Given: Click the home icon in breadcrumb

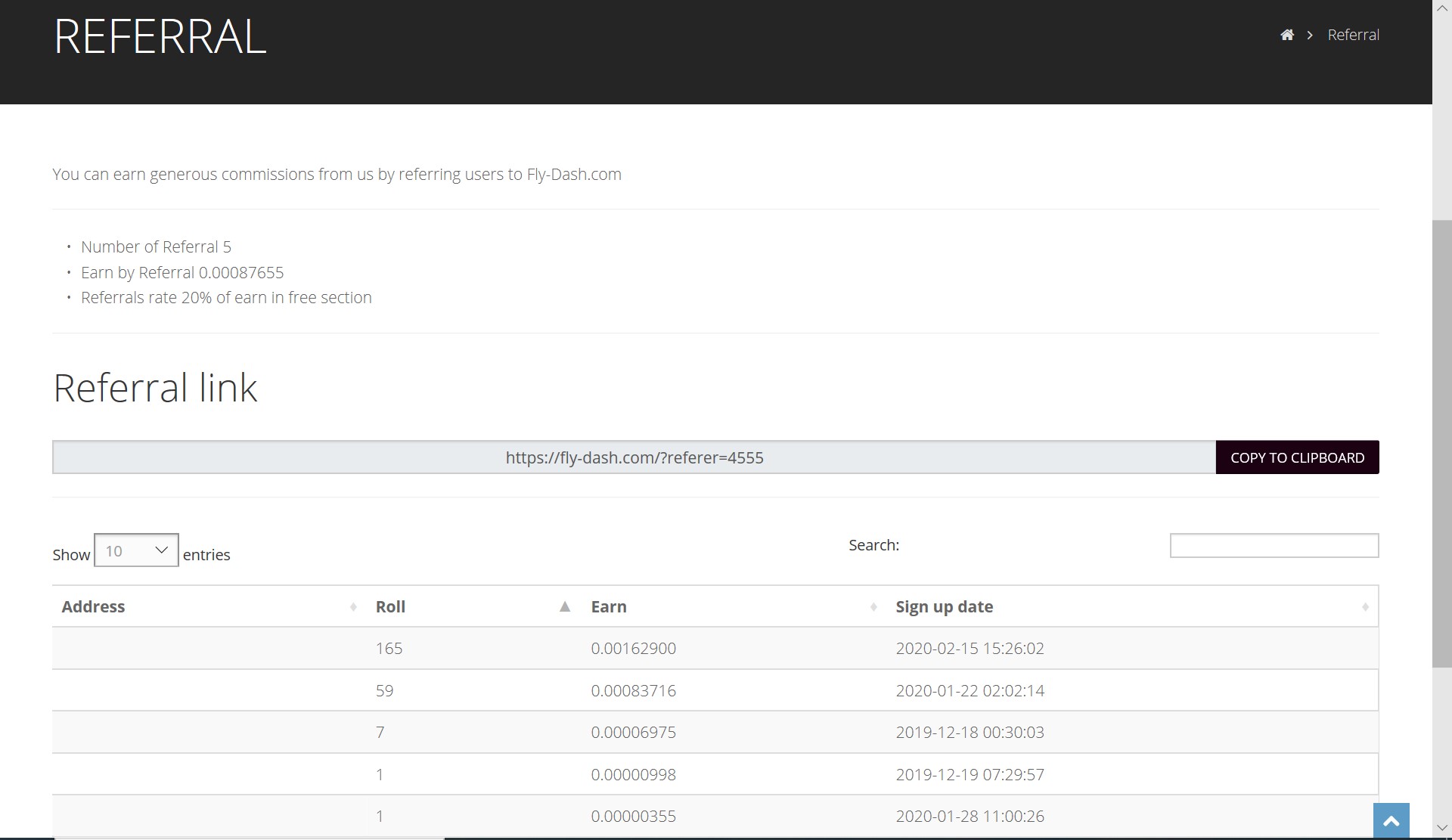Looking at the screenshot, I should coord(1286,35).
